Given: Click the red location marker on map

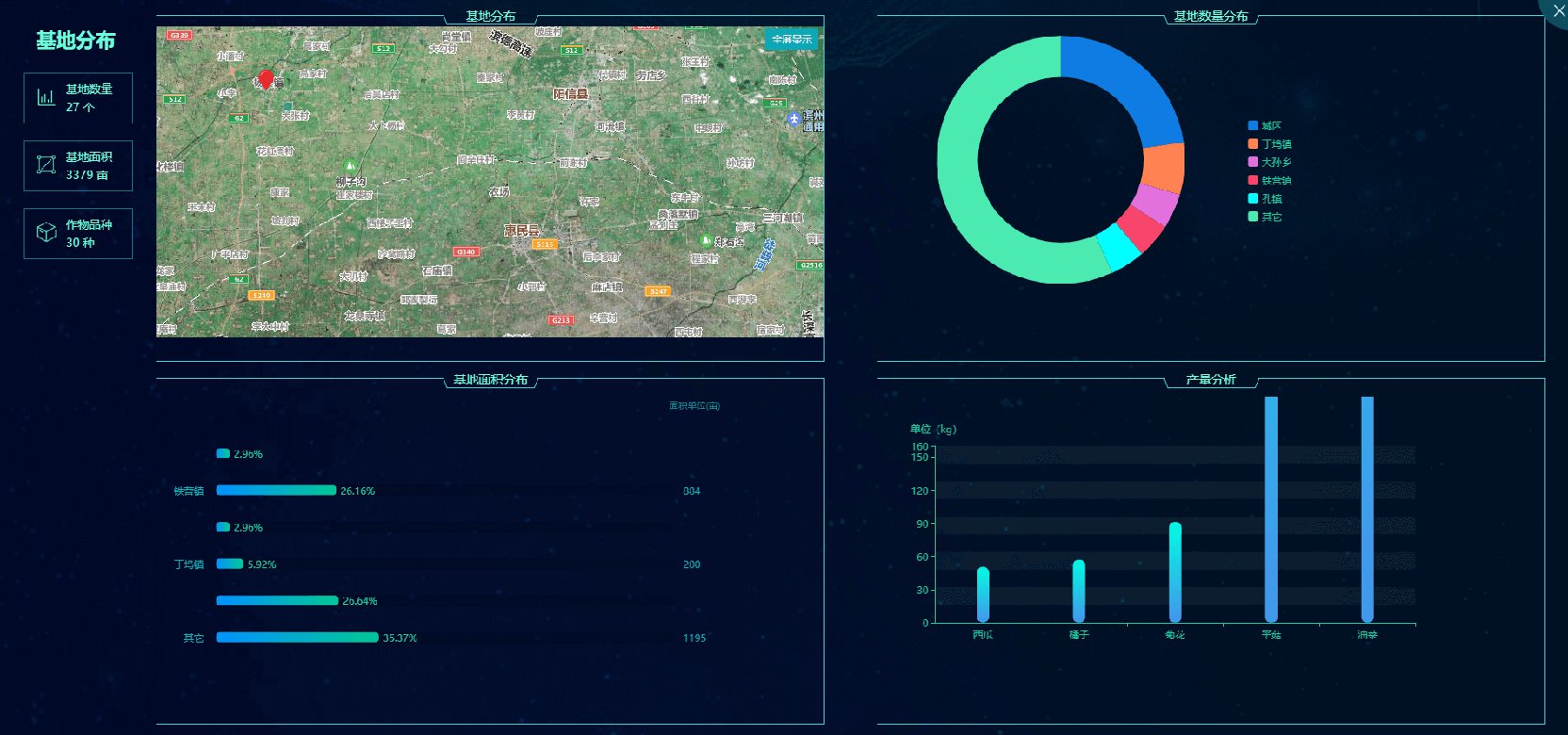Looking at the screenshot, I should coord(266,79).
